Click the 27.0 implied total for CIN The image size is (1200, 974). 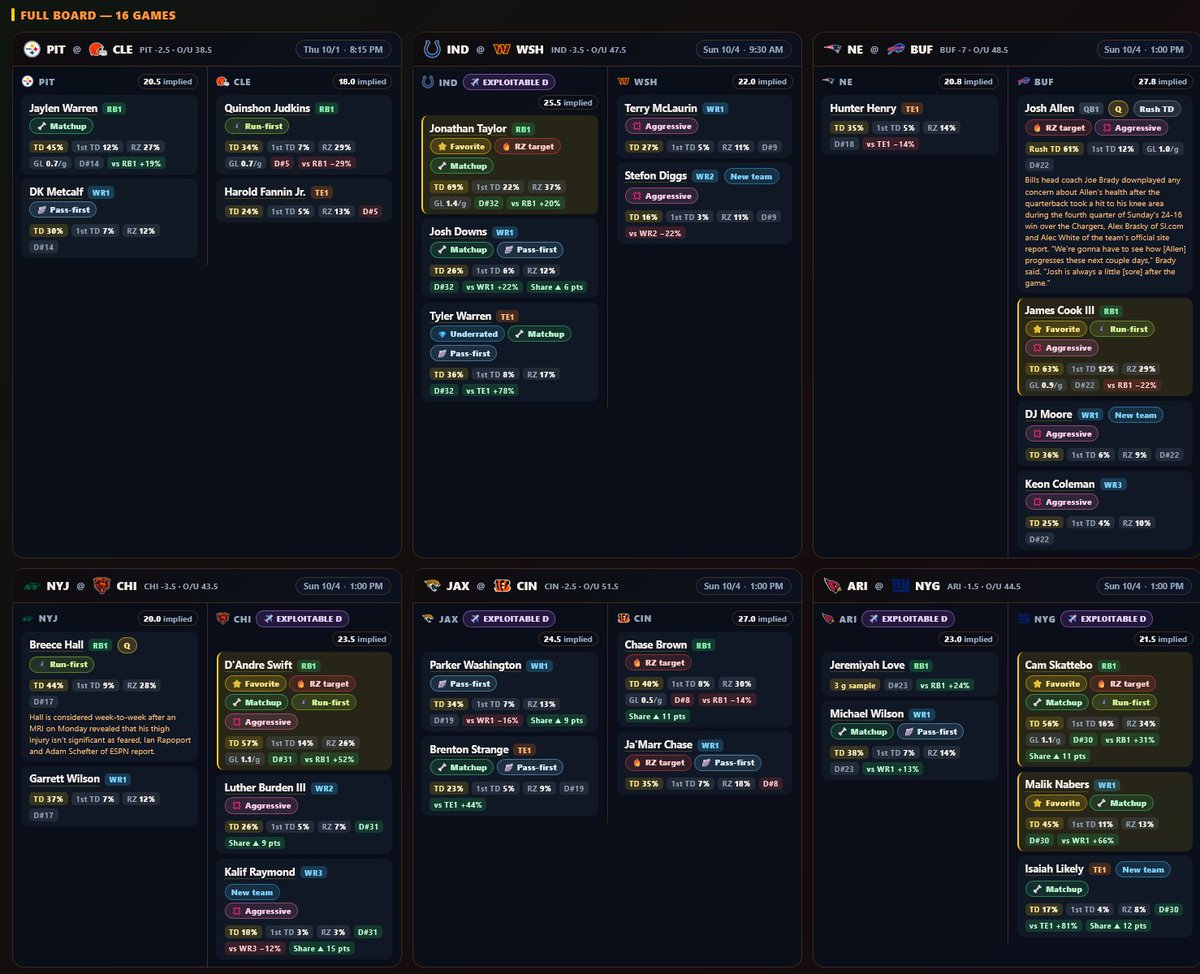764,619
